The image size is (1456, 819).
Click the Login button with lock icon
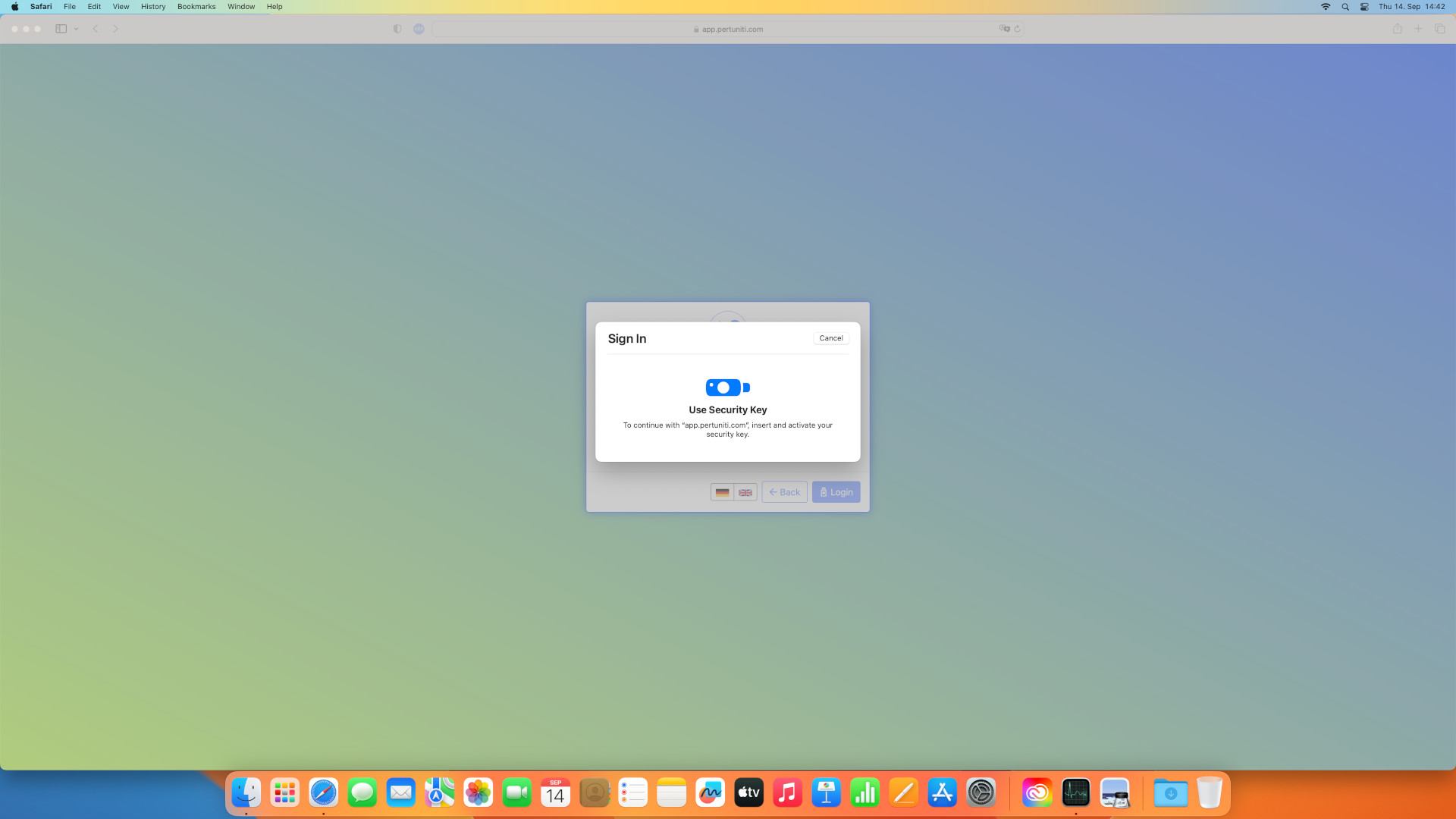[836, 492]
